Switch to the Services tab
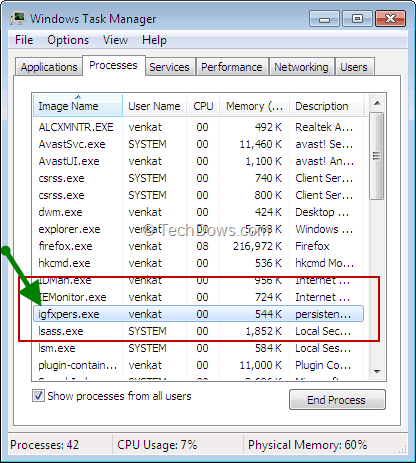This screenshot has height=463, width=416. click(x=169, y=67)
